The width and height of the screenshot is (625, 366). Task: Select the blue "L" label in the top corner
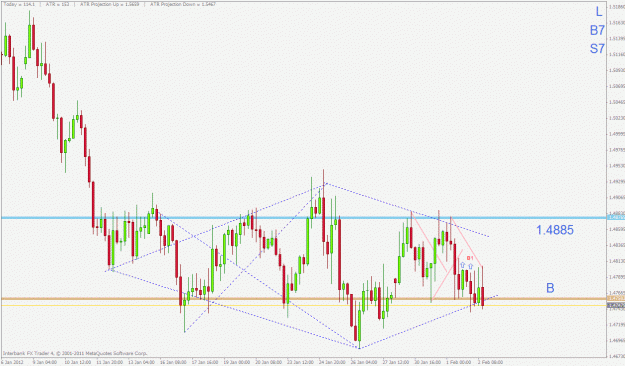599,12
